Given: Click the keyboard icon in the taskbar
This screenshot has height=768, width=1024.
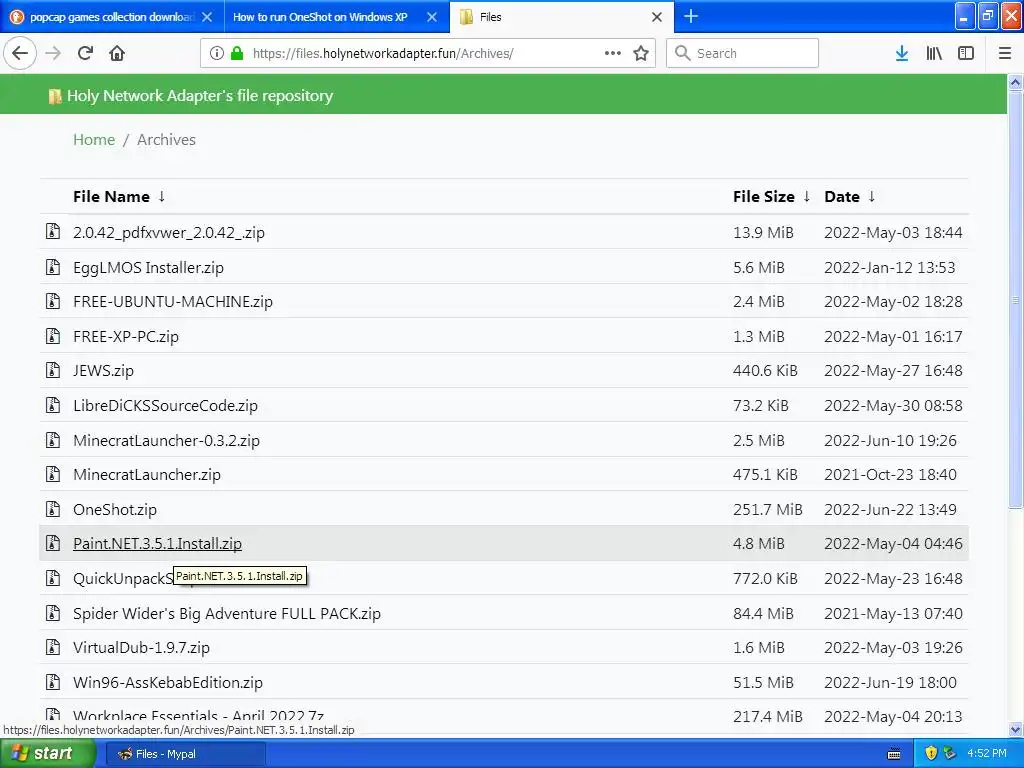Looking at the screenshot, I should (x=894, y=754).
